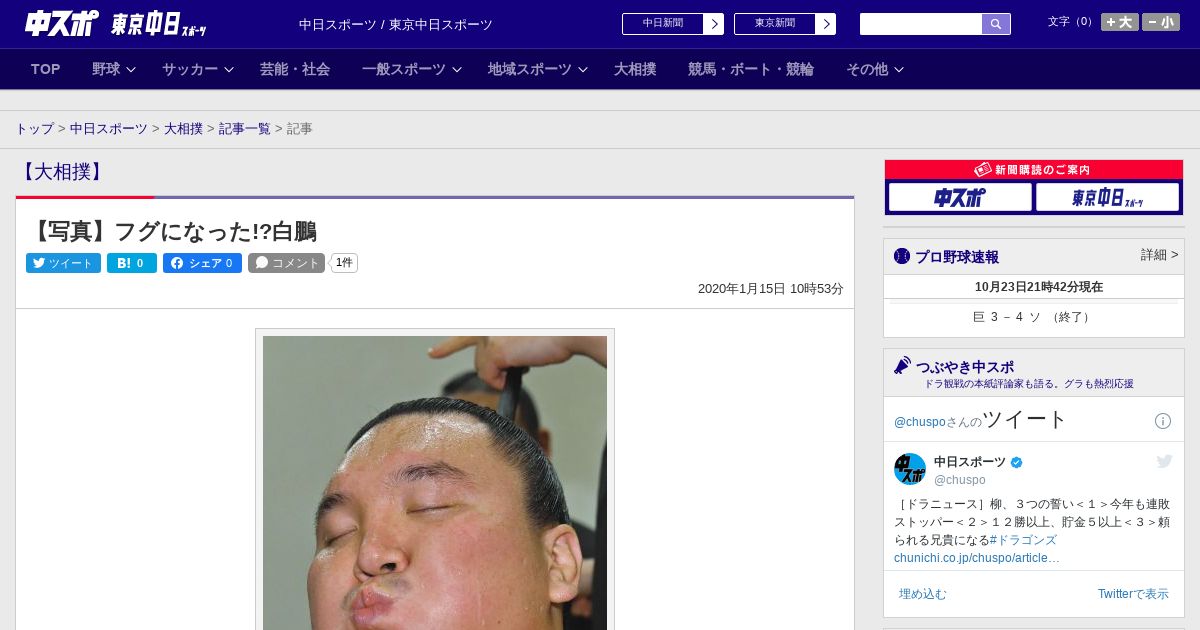The width and height of the screenshot is (1200, 630).
Task: Open the TOP menu item
Action: [46, 69]
